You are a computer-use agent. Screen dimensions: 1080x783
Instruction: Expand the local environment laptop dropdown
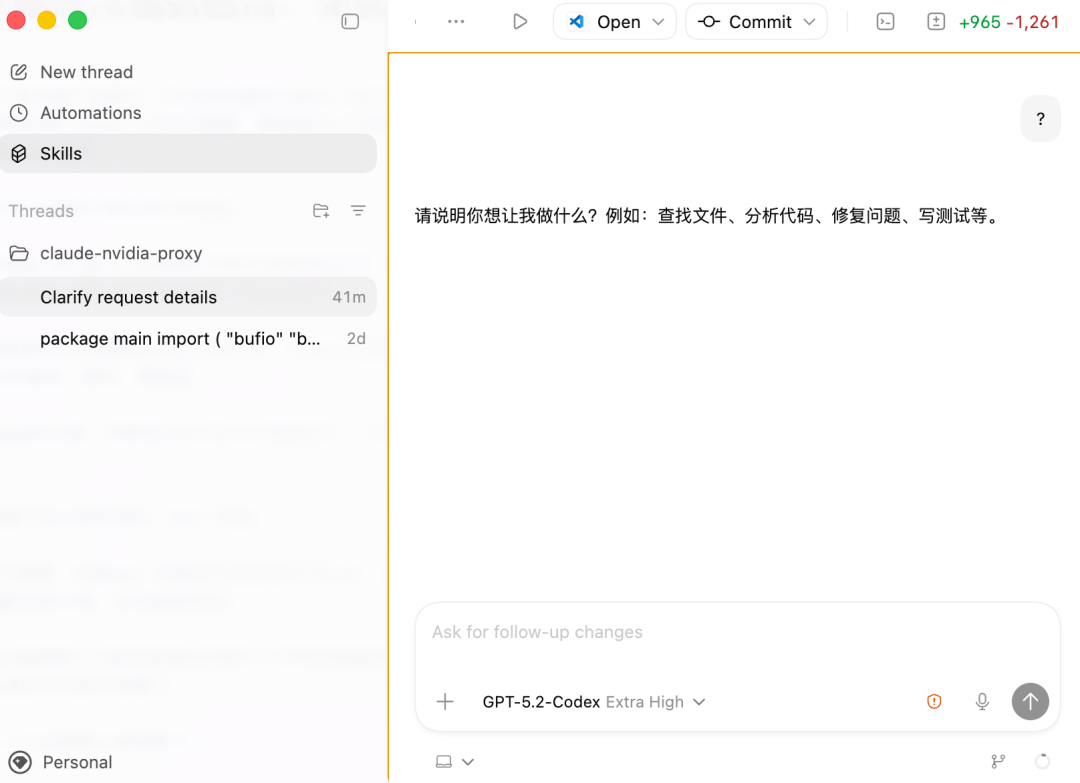454,762
